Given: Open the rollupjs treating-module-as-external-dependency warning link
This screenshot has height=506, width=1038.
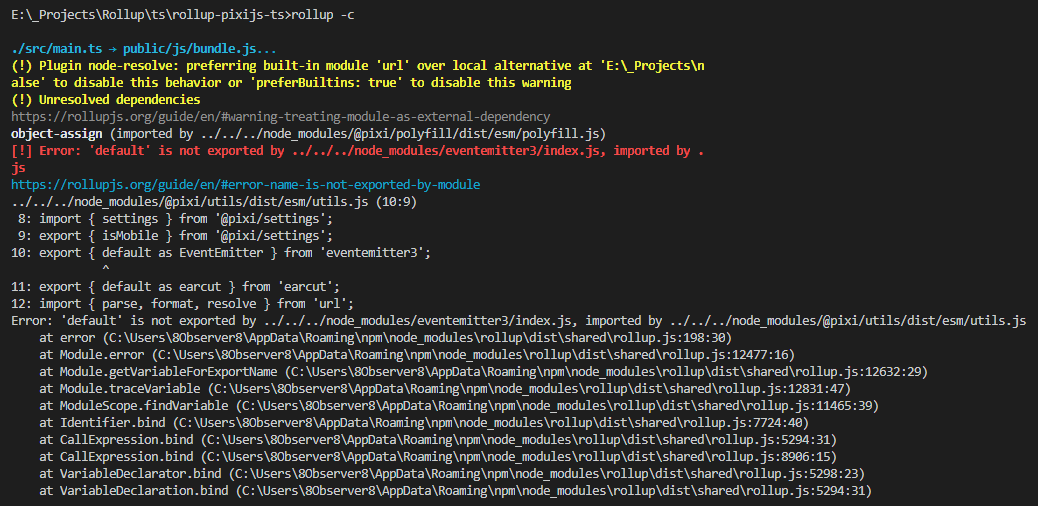Looking at the screenshot, I should [x=281, y=117].
